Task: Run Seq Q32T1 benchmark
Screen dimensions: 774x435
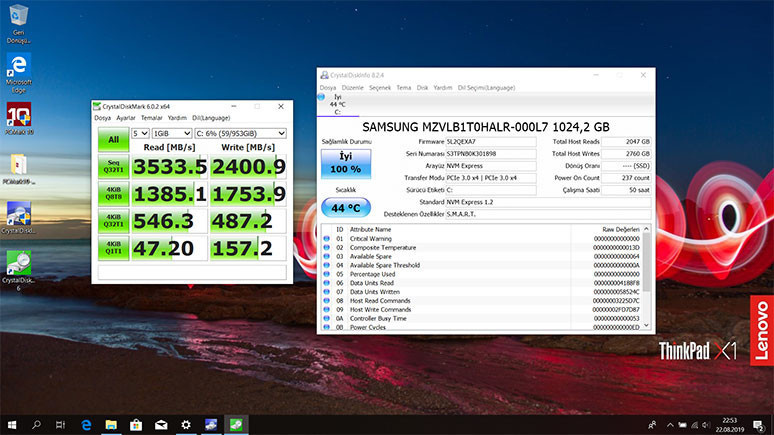Action: point(114,166)
